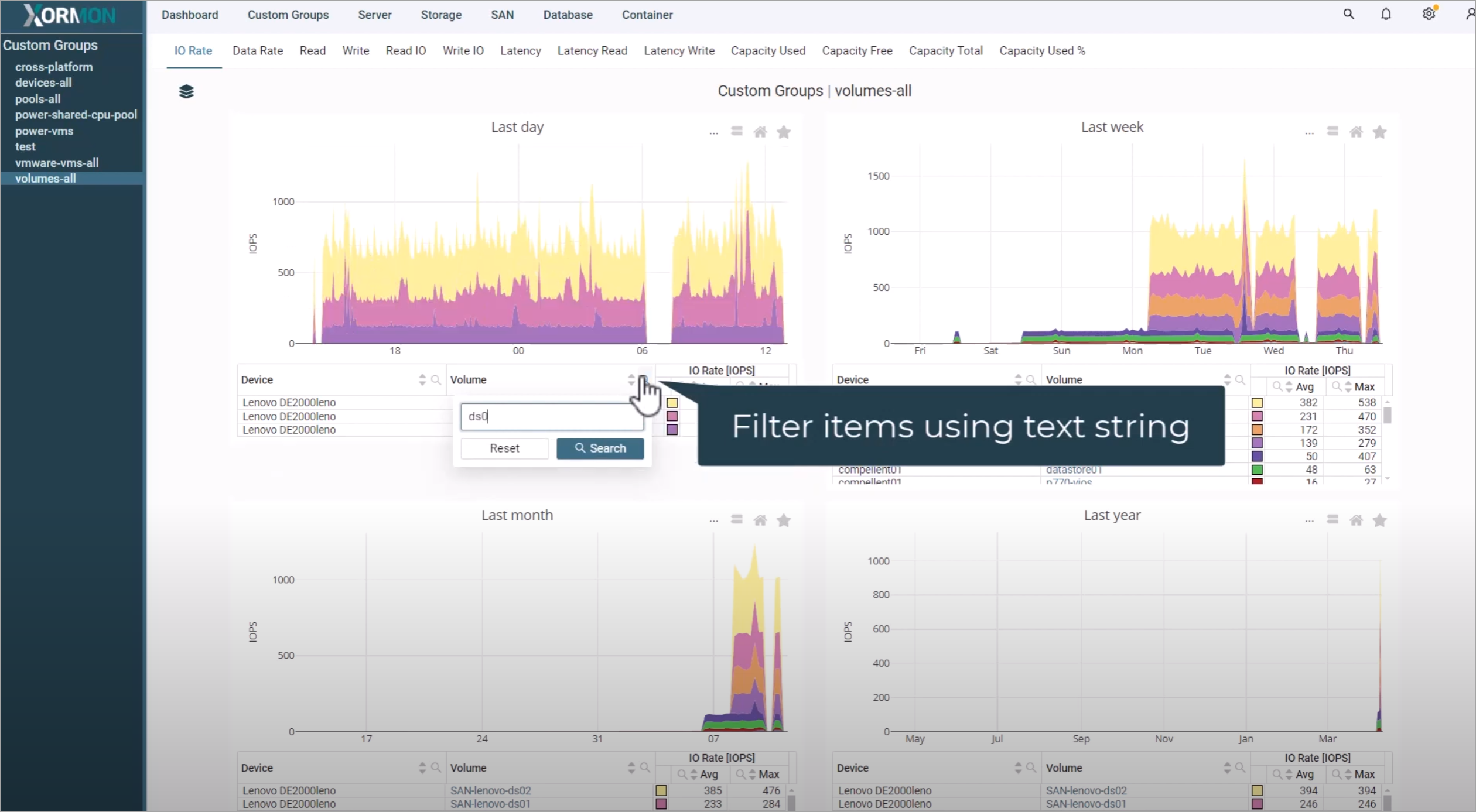1476x812 pixels.
Task: Open the legend list icon on Last month chart
Action: (x=737, y=519)
